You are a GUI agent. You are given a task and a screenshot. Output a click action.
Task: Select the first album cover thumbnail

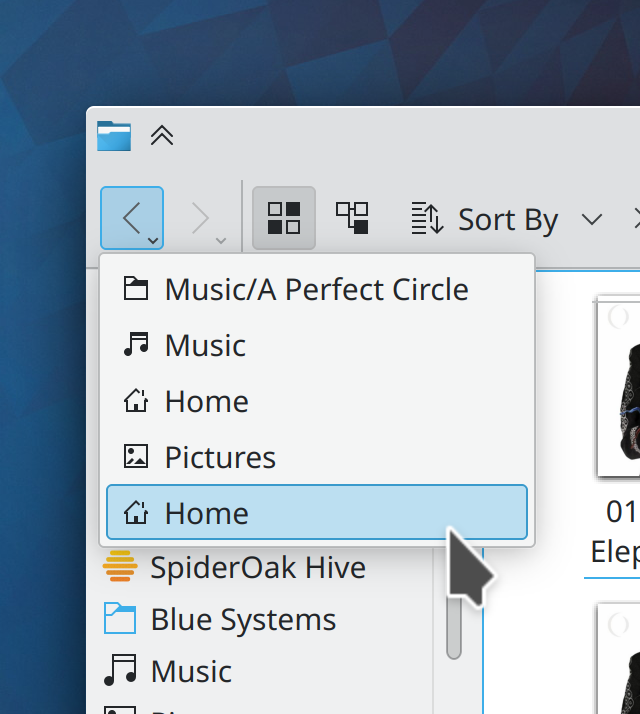618,385
